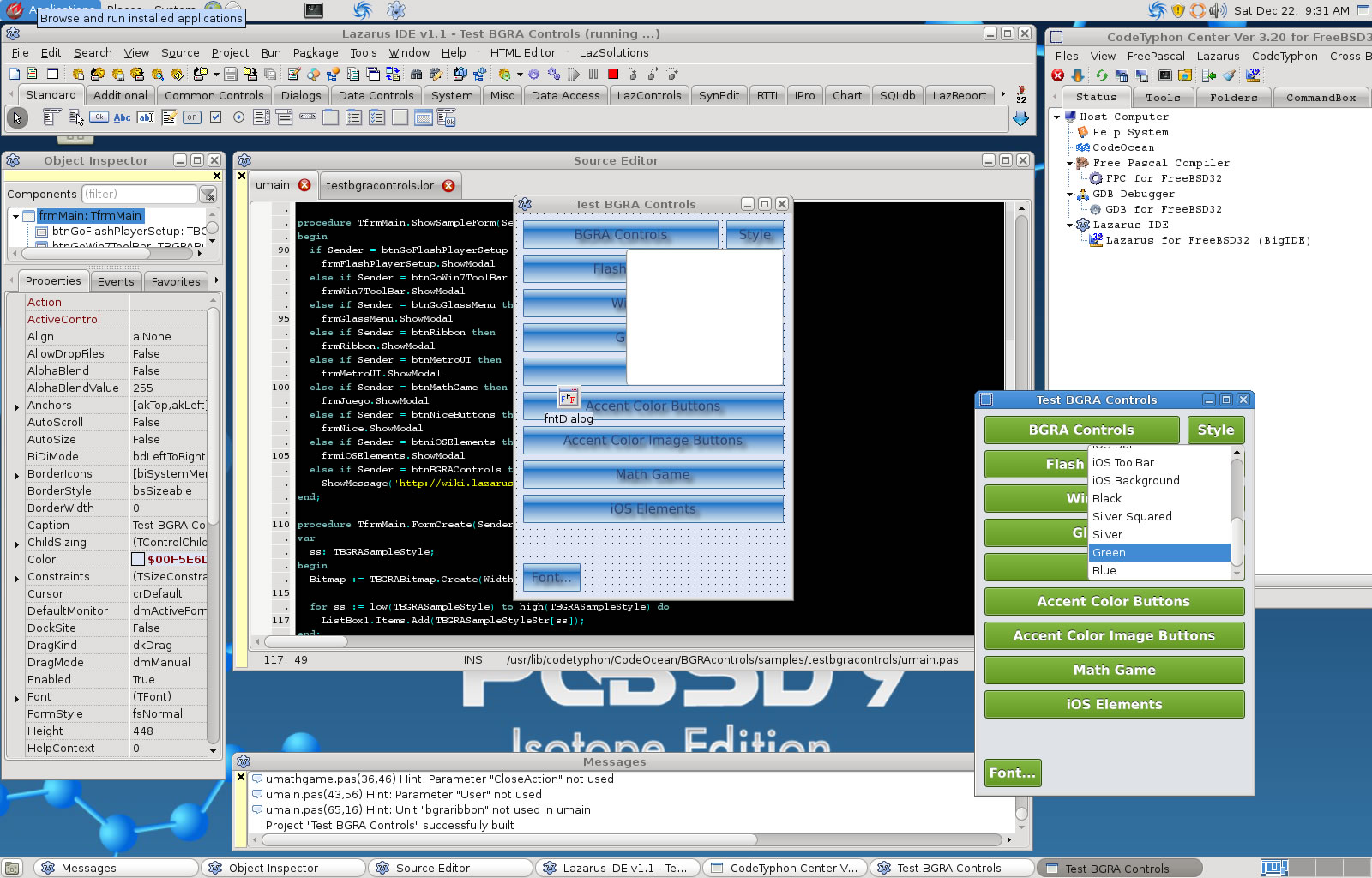
Task: Close the umain editor tab
Action: point(304,184)
